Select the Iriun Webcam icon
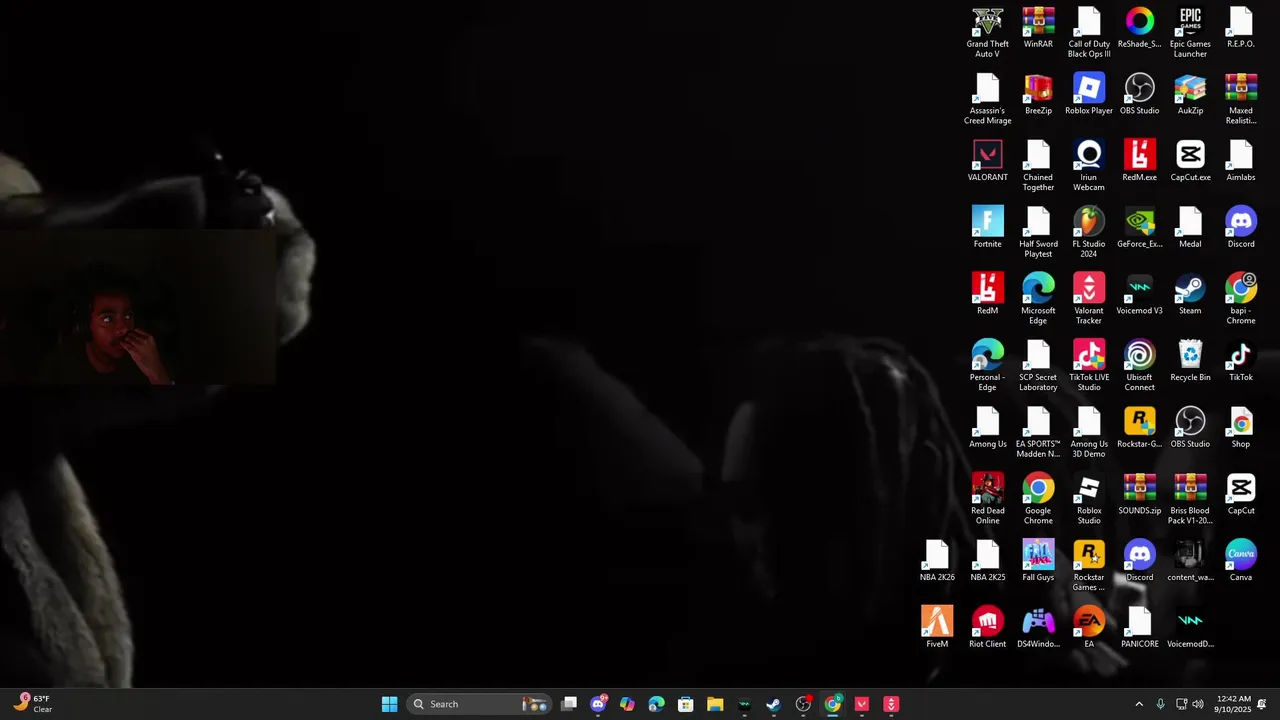This screenshot has width=1280, height=720. click(x=1089, y=166)
